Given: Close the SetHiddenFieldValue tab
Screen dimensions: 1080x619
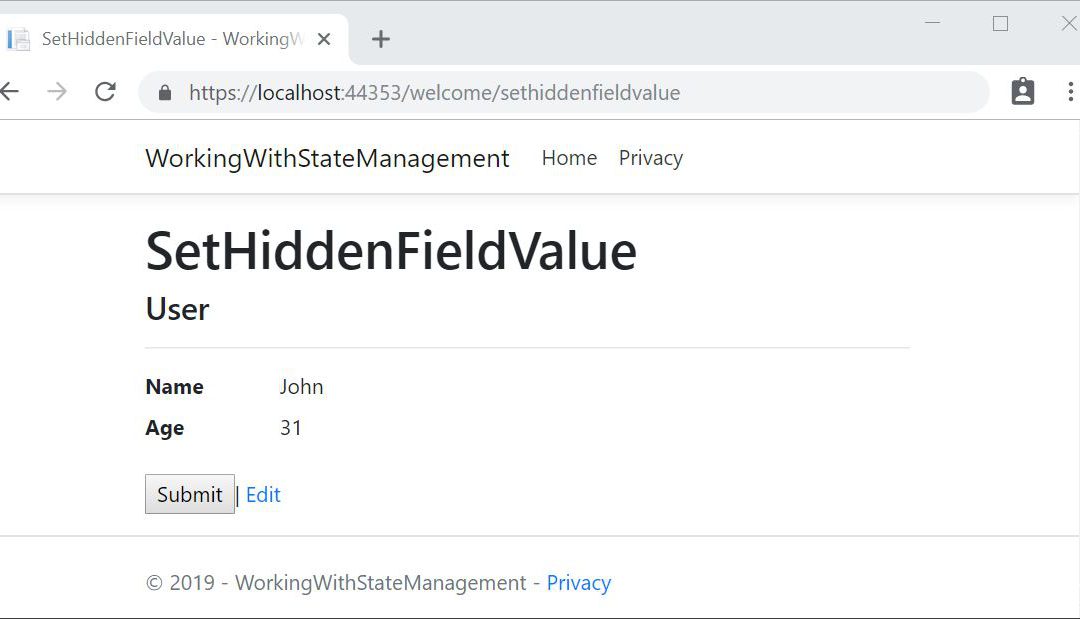Looking at the screenshot, I should (324, 39).
